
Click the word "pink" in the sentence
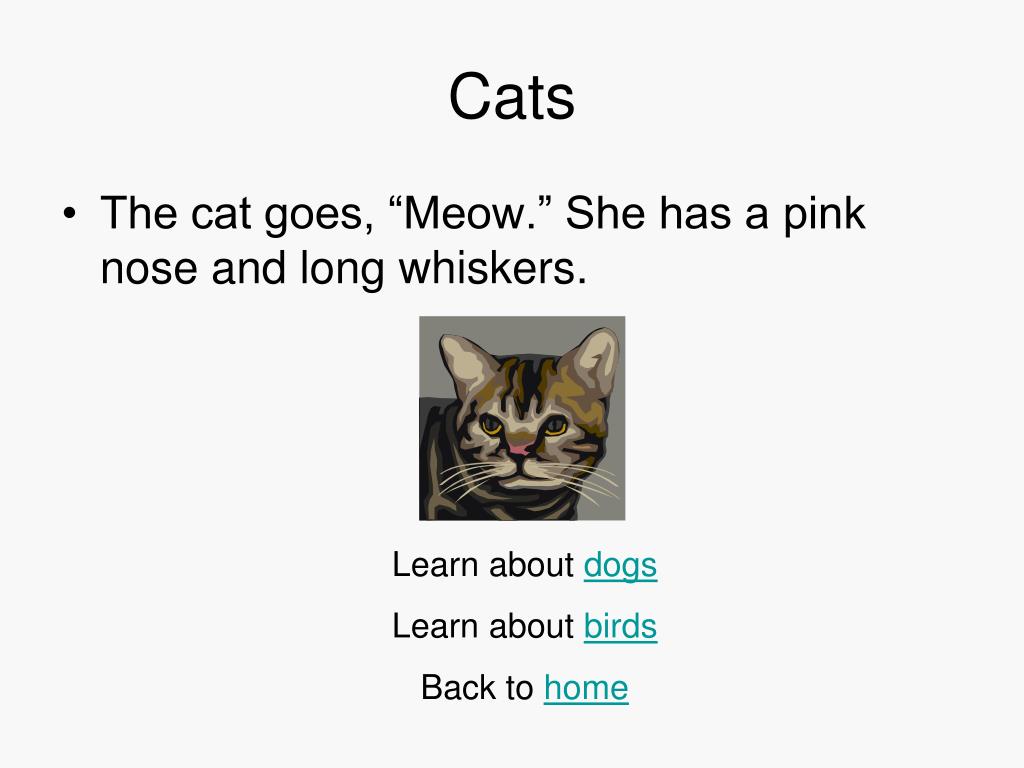(824, 216)
